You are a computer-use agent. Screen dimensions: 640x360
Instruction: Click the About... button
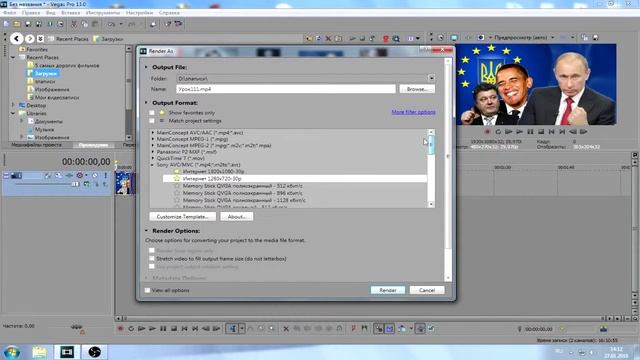(237, 217)
